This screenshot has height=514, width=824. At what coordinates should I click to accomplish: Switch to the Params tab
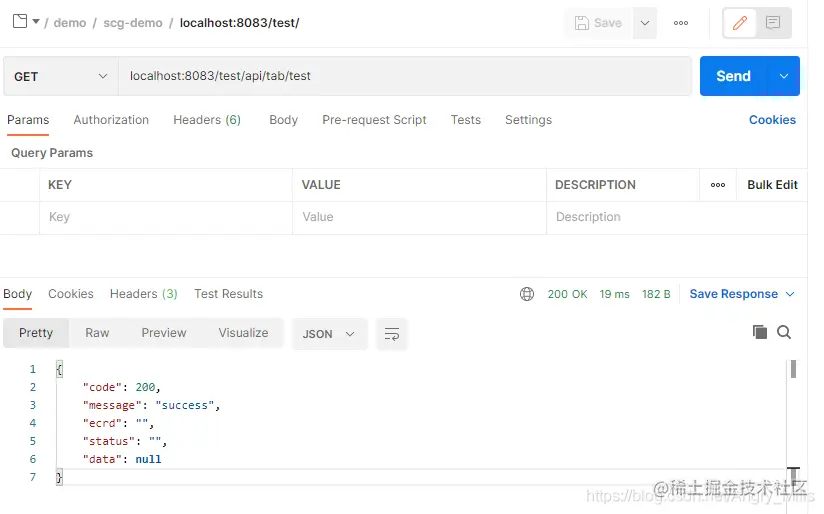(x=28, y=120)
